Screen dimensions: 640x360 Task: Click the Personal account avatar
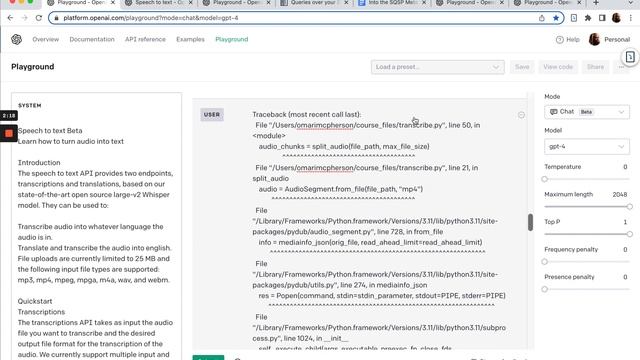(x=594, y=39)
